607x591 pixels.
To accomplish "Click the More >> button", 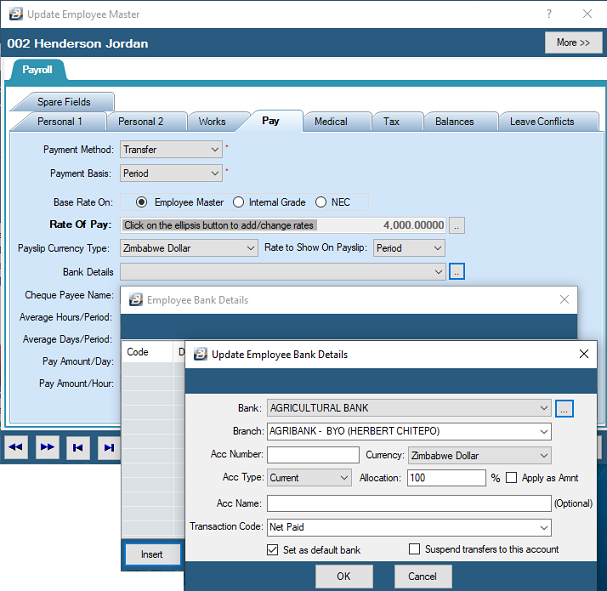I will point(573,43).
